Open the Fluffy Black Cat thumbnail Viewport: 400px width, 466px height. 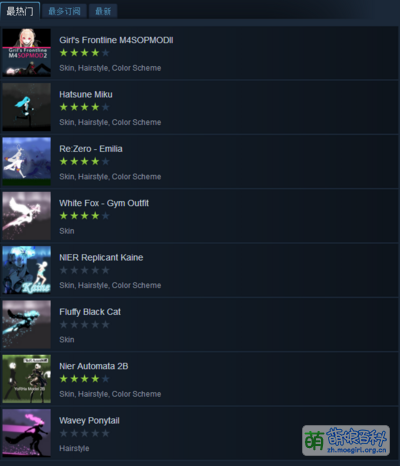[27, 324]
